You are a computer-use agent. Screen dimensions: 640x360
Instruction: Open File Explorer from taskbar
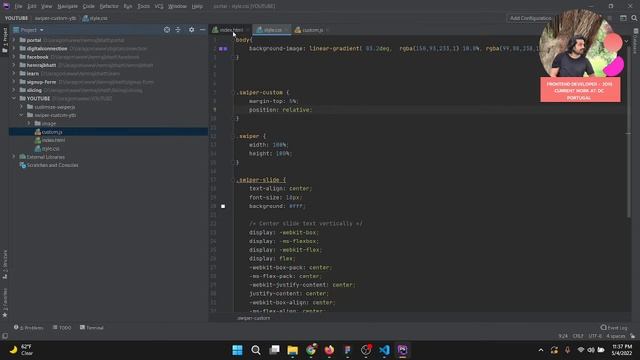click(x=292, y=350)
